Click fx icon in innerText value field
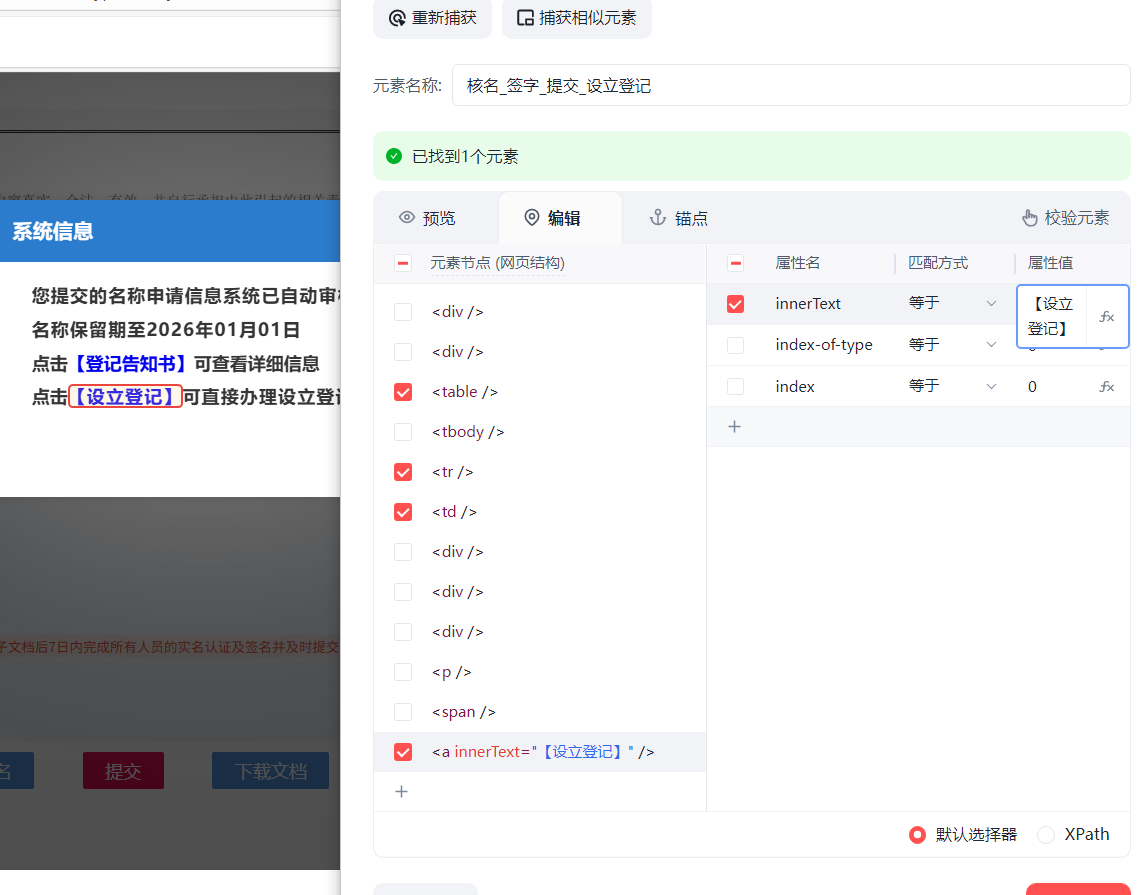 pyautogui.click(x=1107, y=317)
